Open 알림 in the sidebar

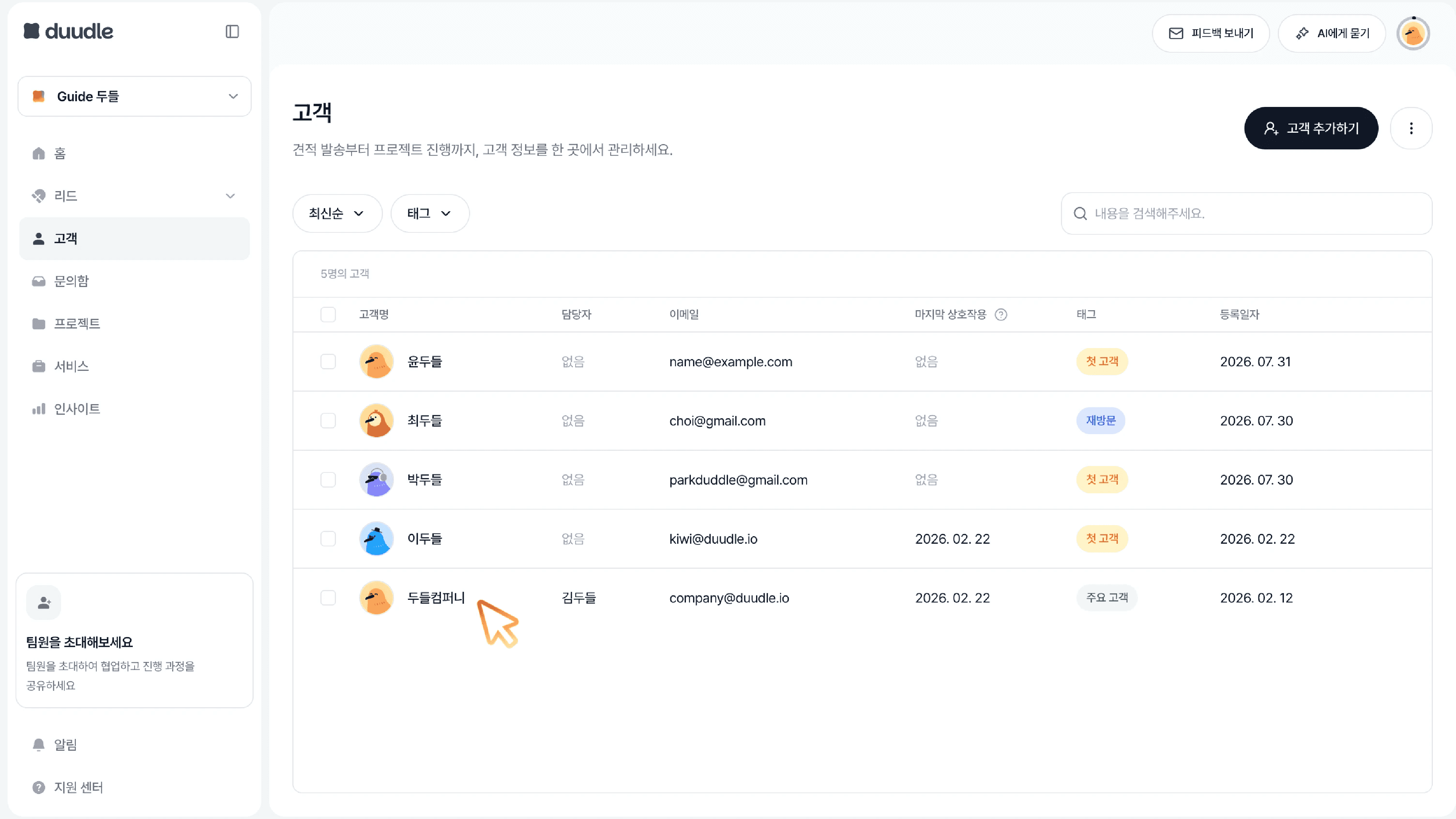(x=135, y=745)
